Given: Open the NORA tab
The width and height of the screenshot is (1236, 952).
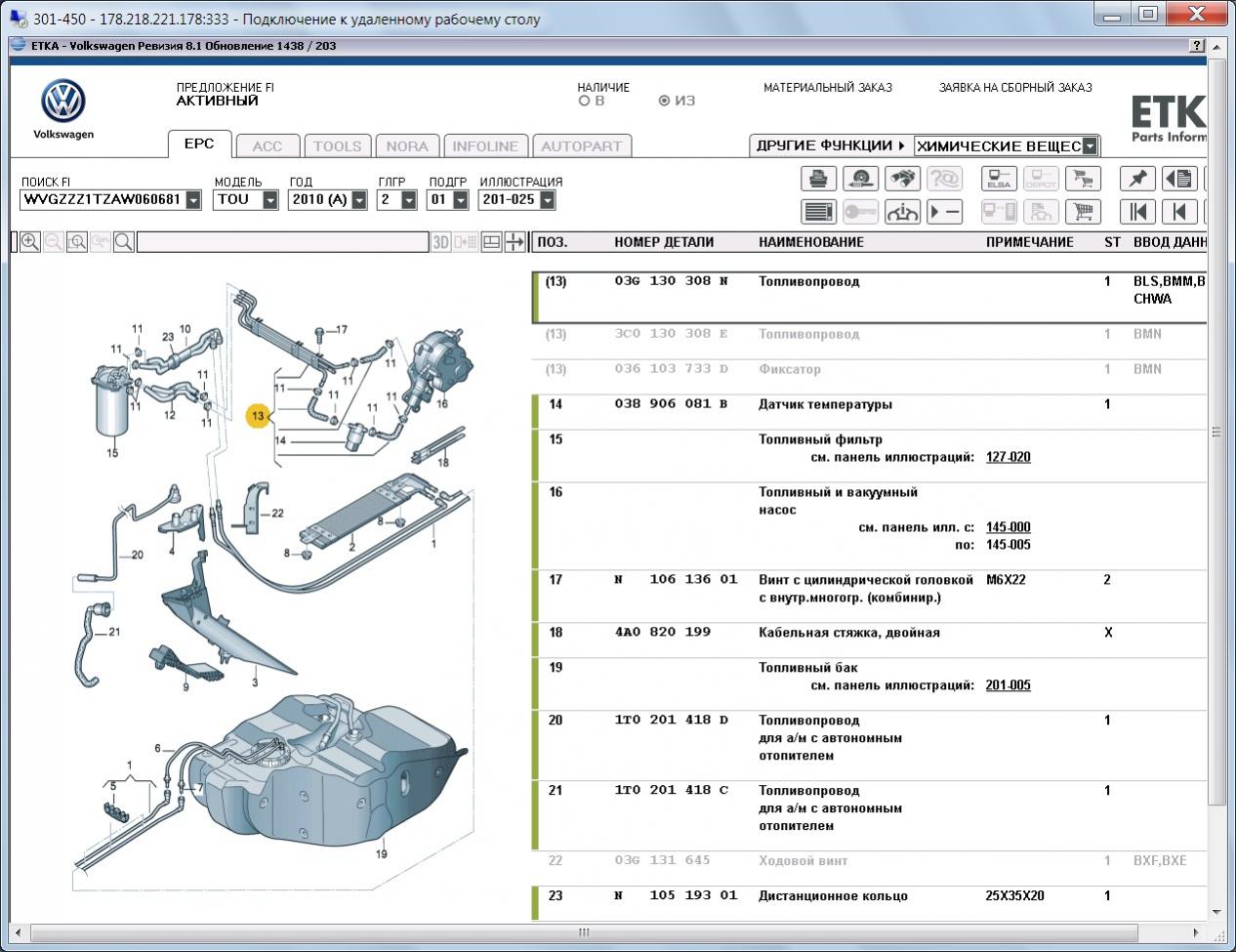Looking at the screenshot, I should [407, 146].
